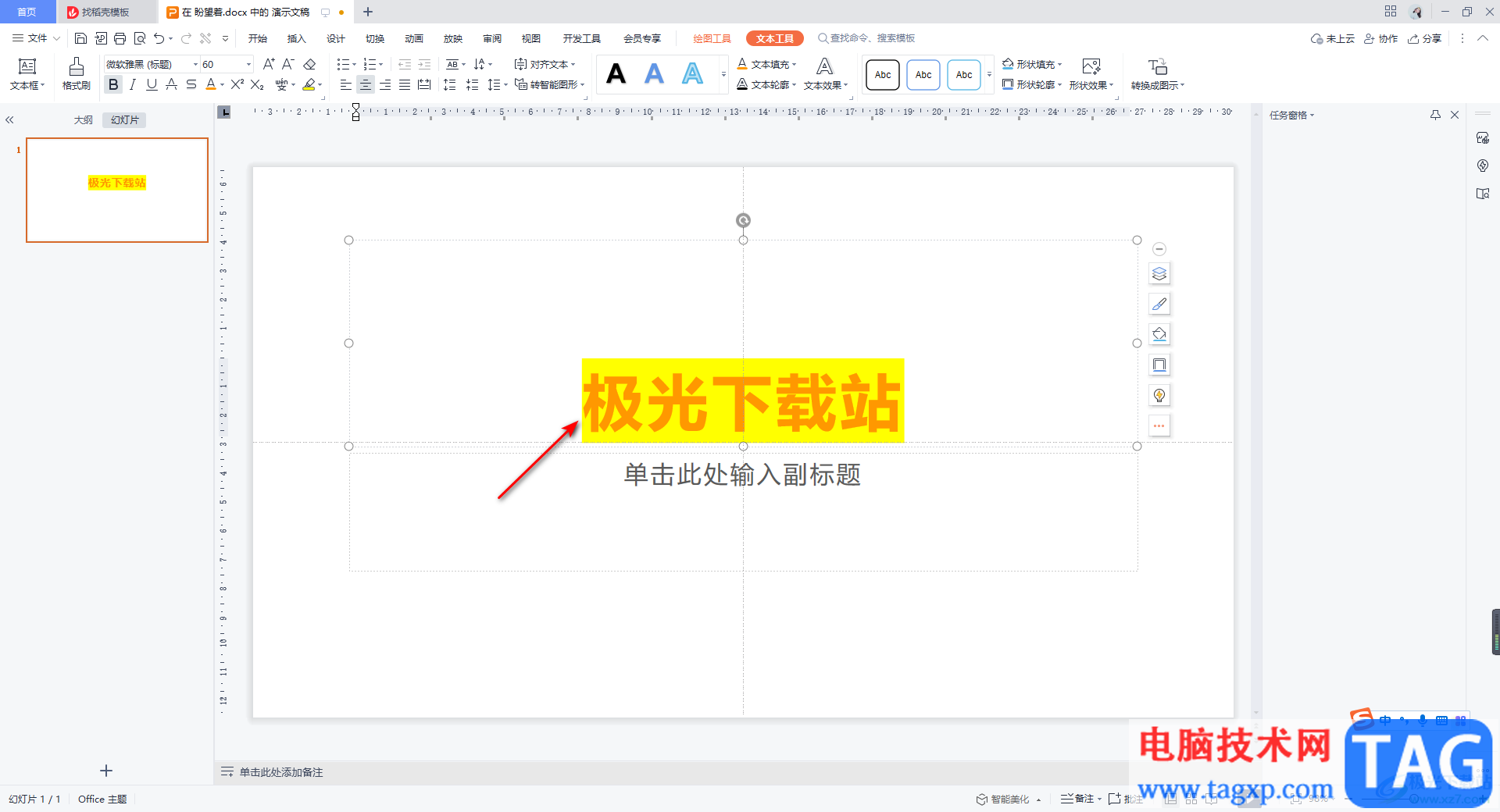Click the Redo arrow icon
This screenshot has width=1500, height=812.
tap(186, 38)
